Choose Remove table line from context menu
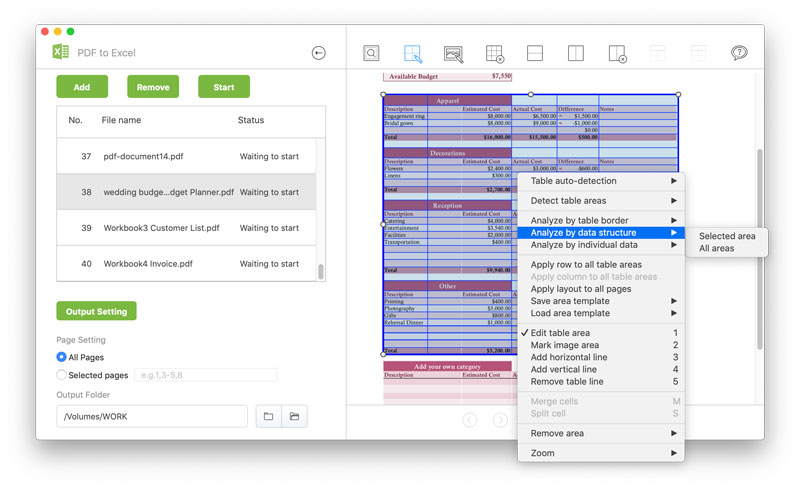Viewport: 800px width, 487px height. (x=601, y=381)
